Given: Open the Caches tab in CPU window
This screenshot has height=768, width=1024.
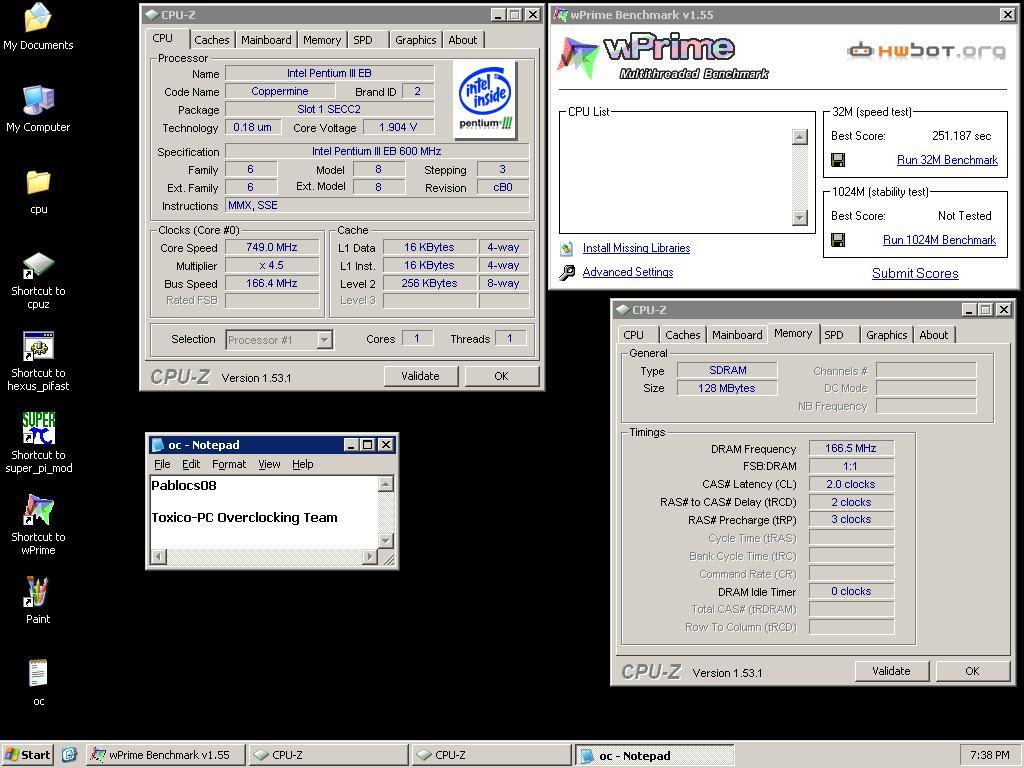Looking at the screenshot, I should pos(212,40).
